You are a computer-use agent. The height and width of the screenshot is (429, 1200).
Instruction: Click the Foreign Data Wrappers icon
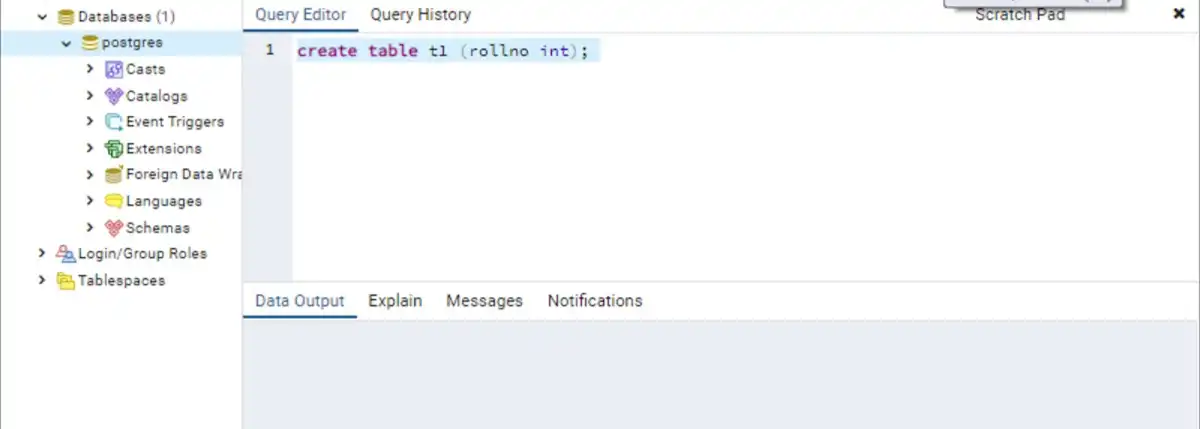(x=114, y=174)
